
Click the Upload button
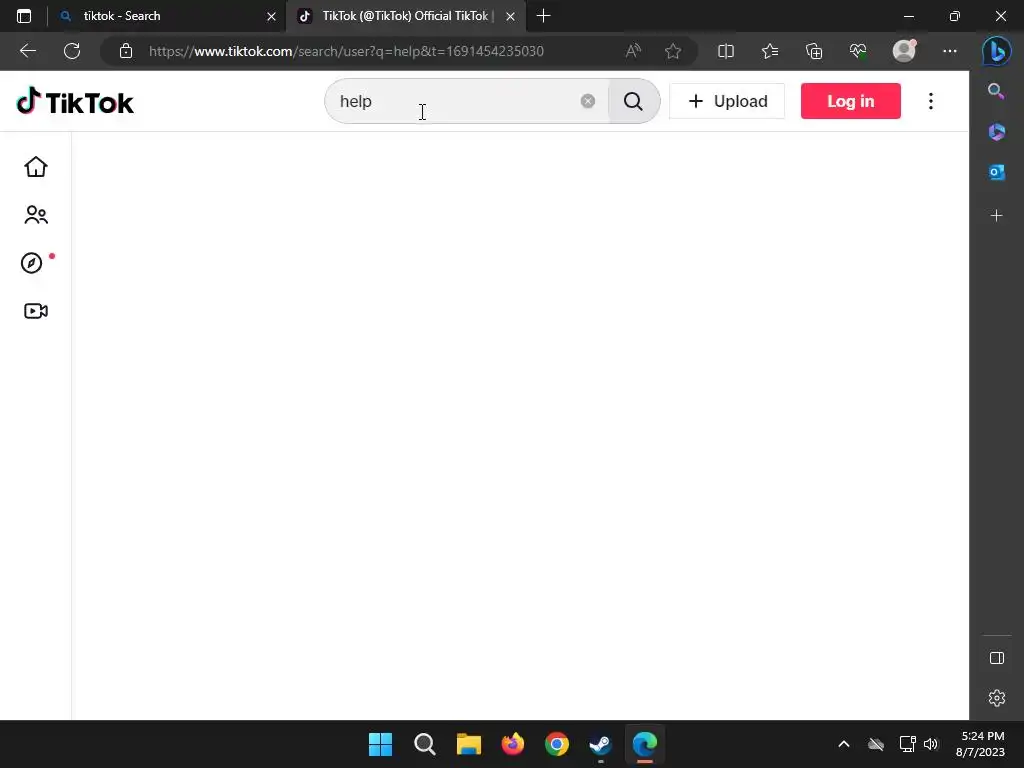727,101
